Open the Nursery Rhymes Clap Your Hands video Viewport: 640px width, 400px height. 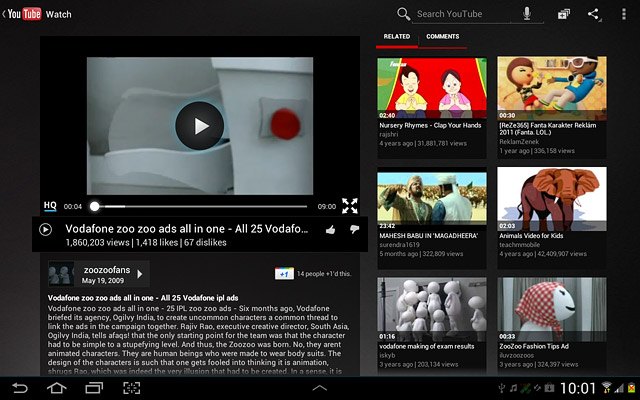[432, 108]
